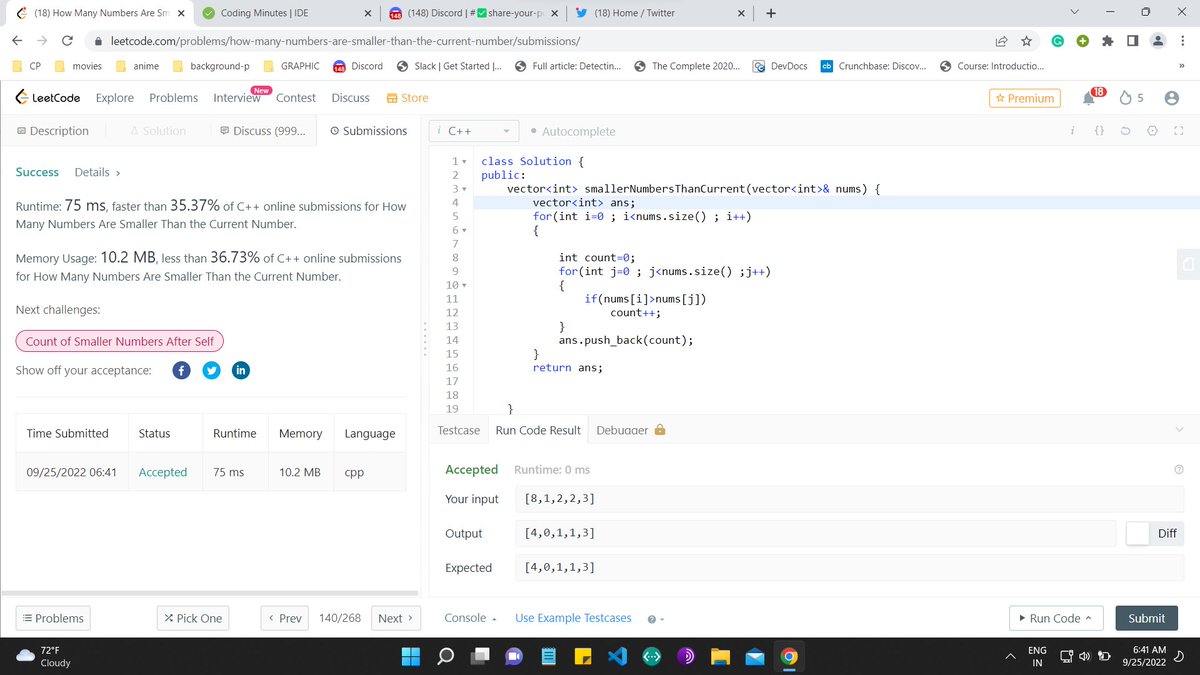Viewport: 1200px width, 675px height.
Task: Click the Submit button
Action: click(1146, 618)
